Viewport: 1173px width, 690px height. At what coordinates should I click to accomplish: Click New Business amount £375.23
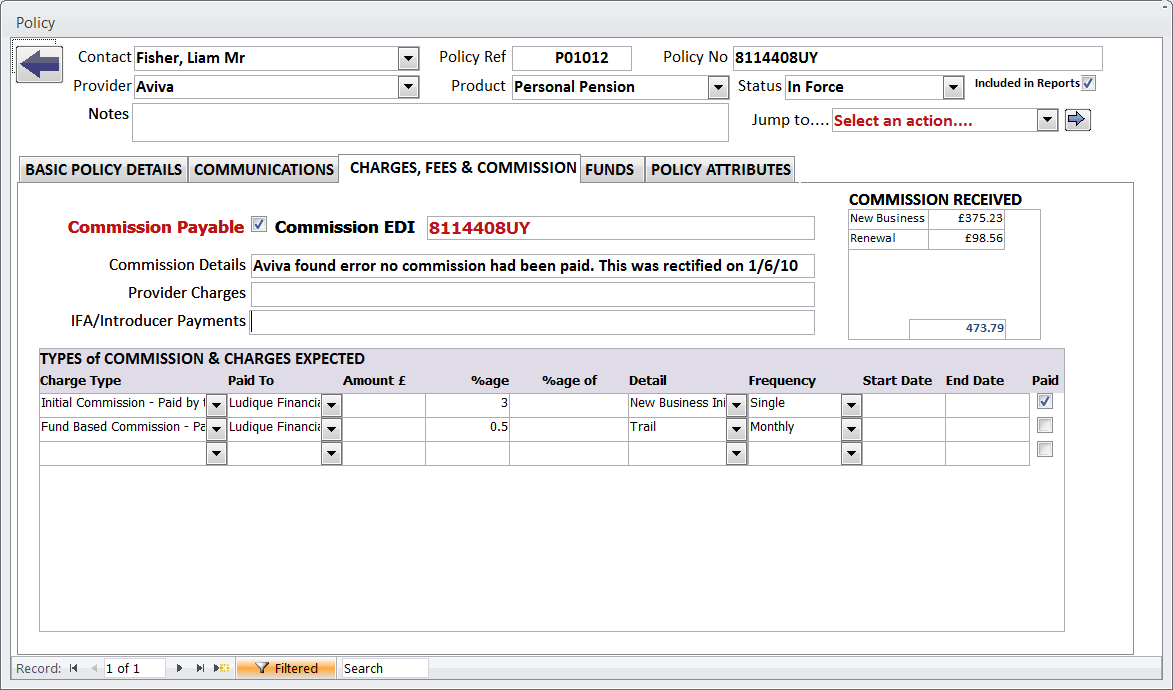click(x=966, y=219)
